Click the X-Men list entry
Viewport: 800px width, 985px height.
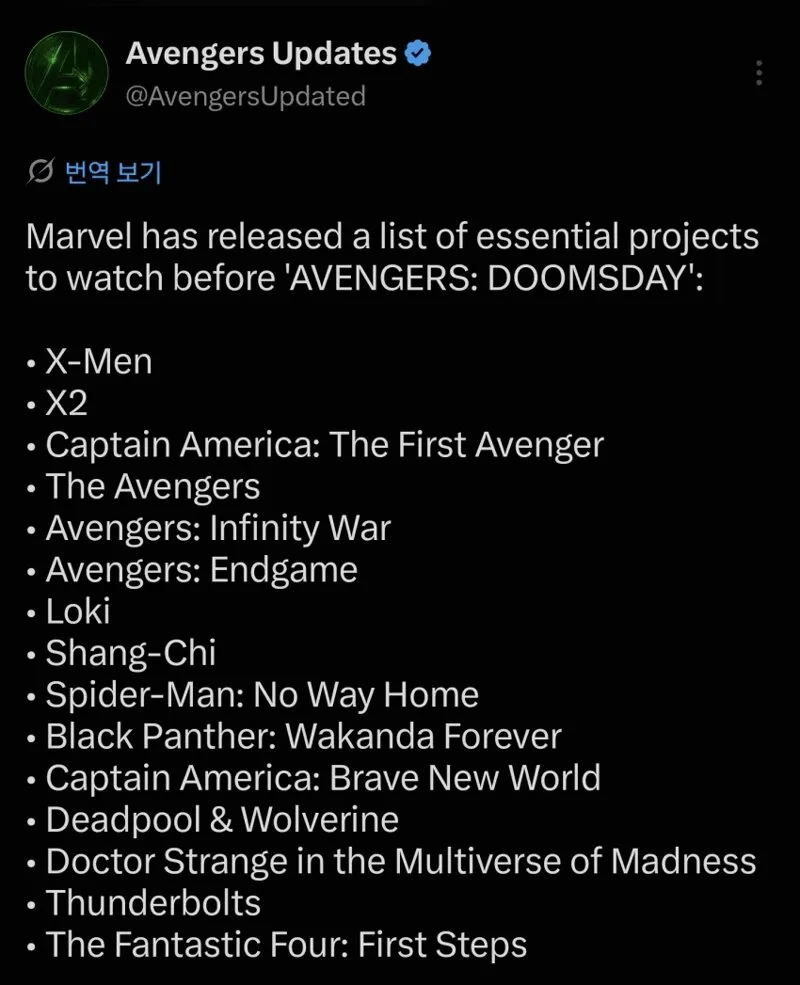pos(99,362)
